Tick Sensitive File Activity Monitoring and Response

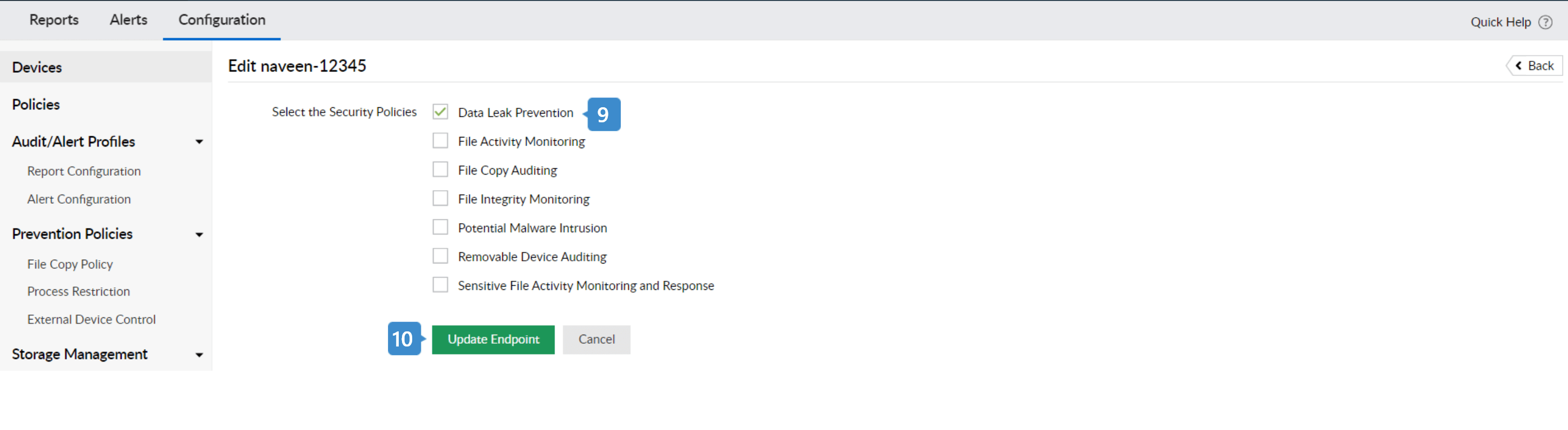click(440, 285)
